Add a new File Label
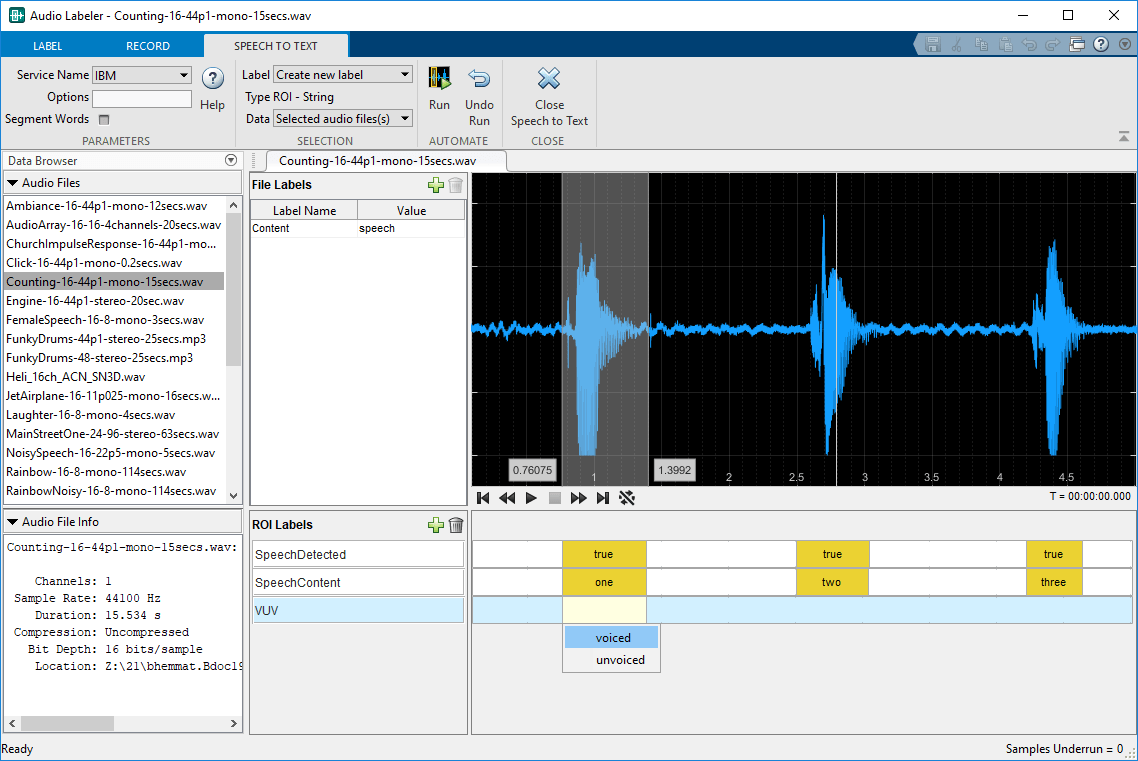This screenshot has width=1138, height=761. pyautogui.click(x=435, y=185)
